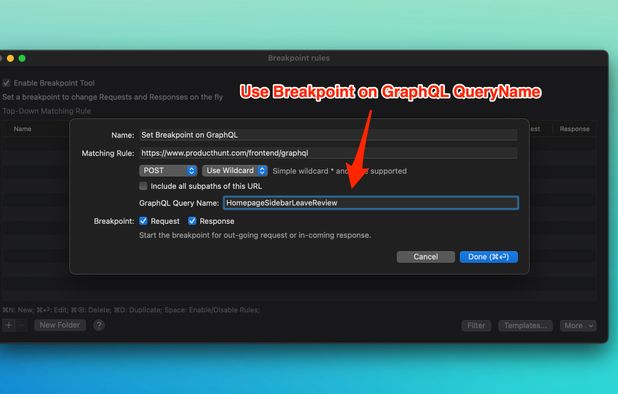Open the question mark help icon
Image resolution: width=618 pixels, height=394 pixels.
coord(99,325)
